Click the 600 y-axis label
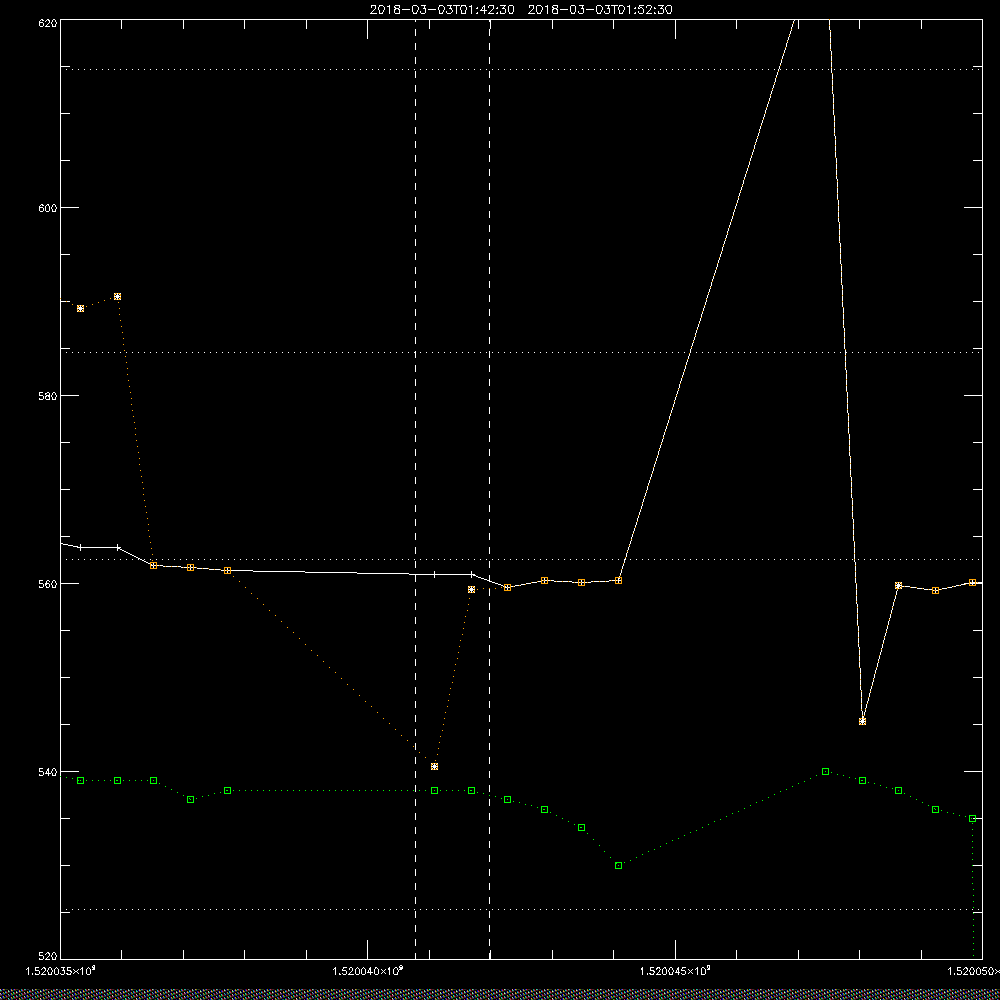 tap(48, 208)
